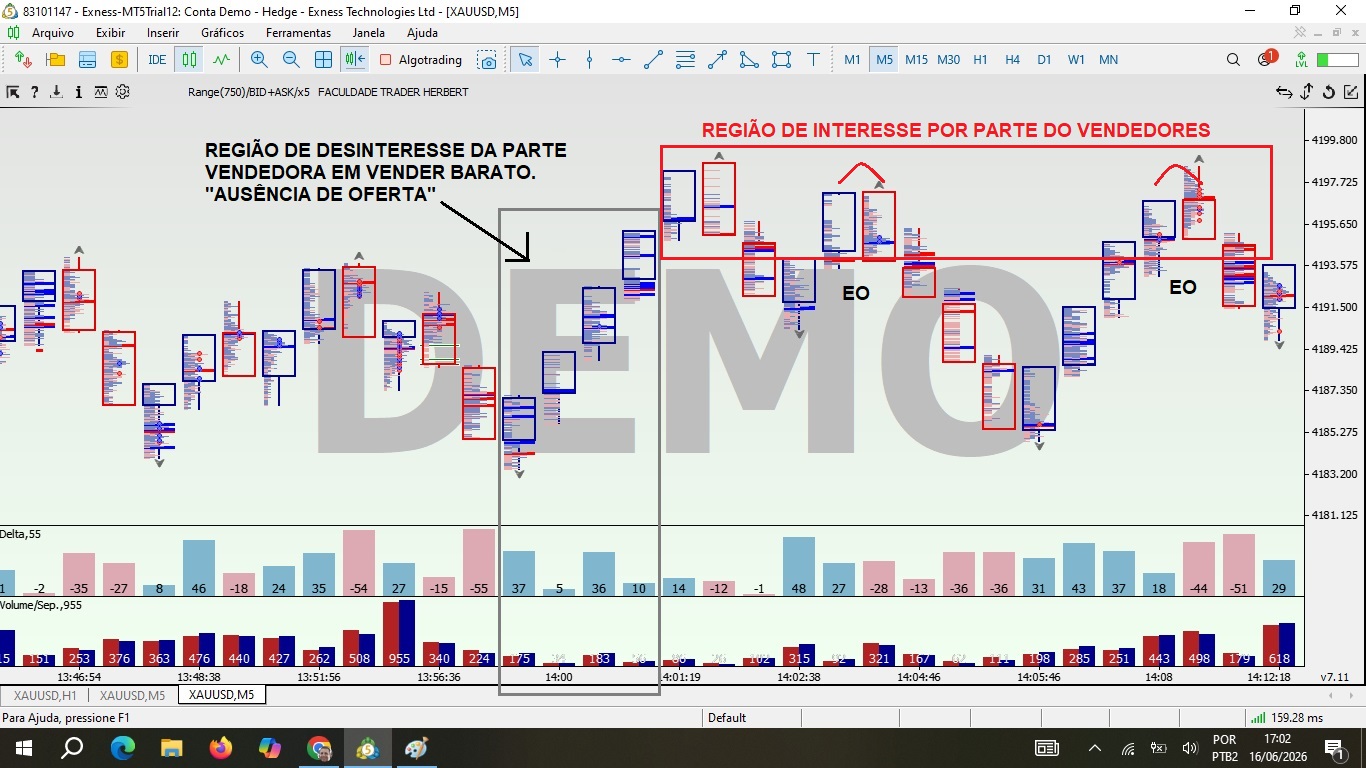
Task: Open indicator settings gear icon
Action: (123, 92)
